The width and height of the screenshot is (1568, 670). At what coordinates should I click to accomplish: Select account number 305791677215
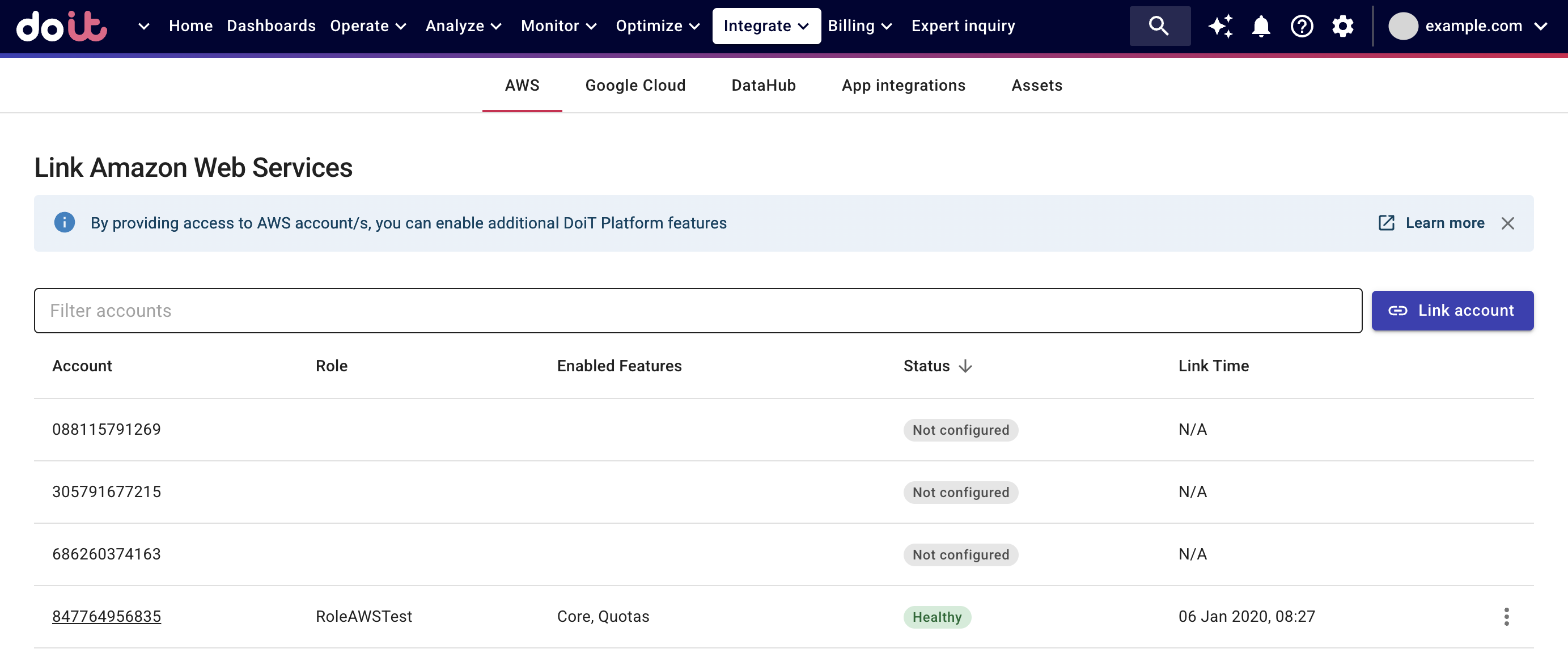[x=107, y=491]
